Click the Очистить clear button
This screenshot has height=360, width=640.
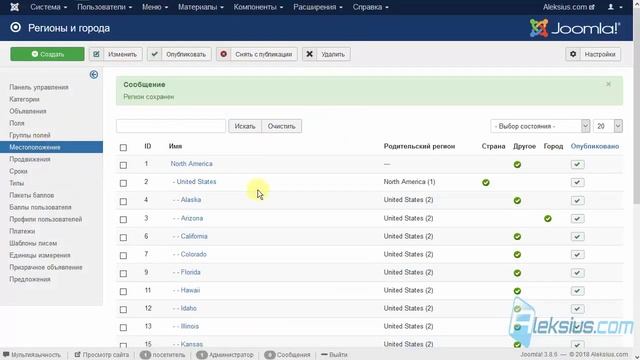(x=282, y=126)
